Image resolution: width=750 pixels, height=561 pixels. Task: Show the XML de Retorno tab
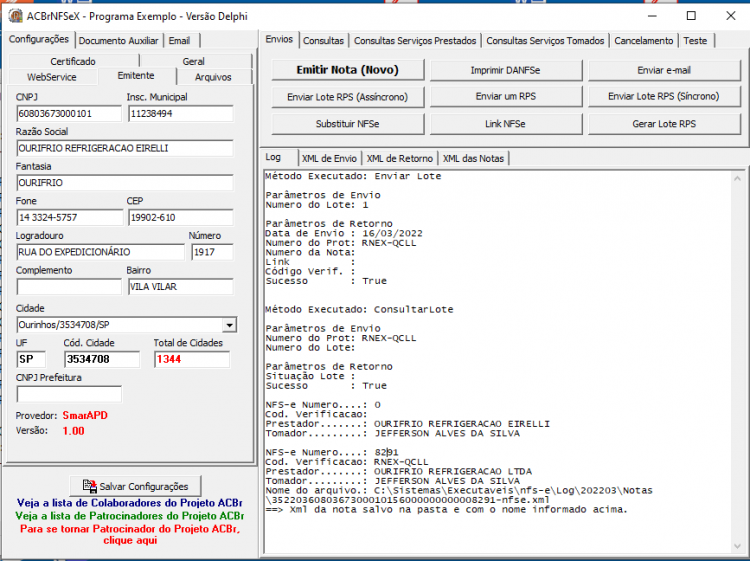click(400, 158)
